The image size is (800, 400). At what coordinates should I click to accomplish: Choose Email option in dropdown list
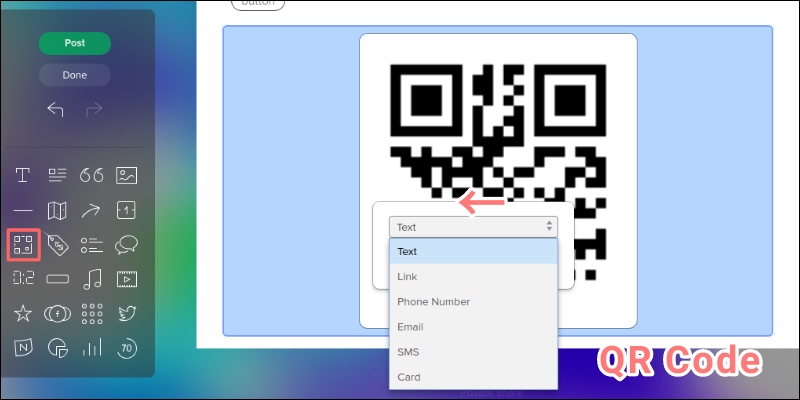tap(473, 327)
